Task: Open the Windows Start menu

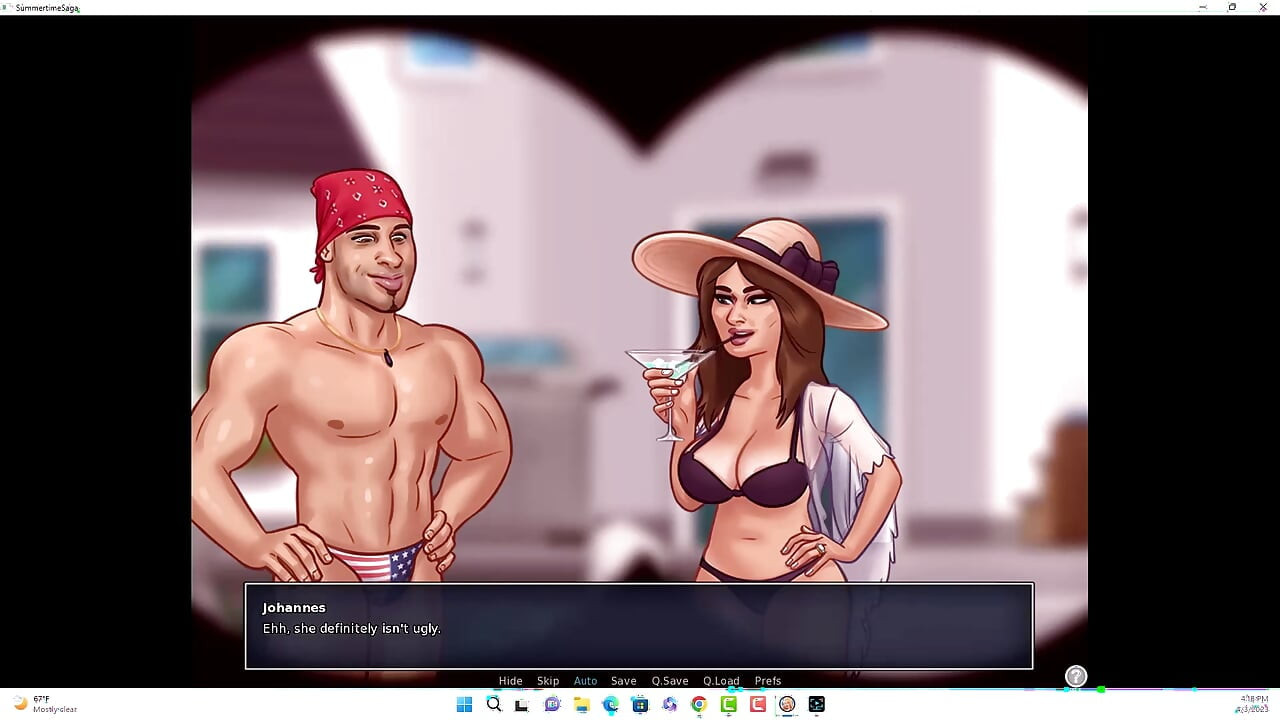Action: [464, 704]
